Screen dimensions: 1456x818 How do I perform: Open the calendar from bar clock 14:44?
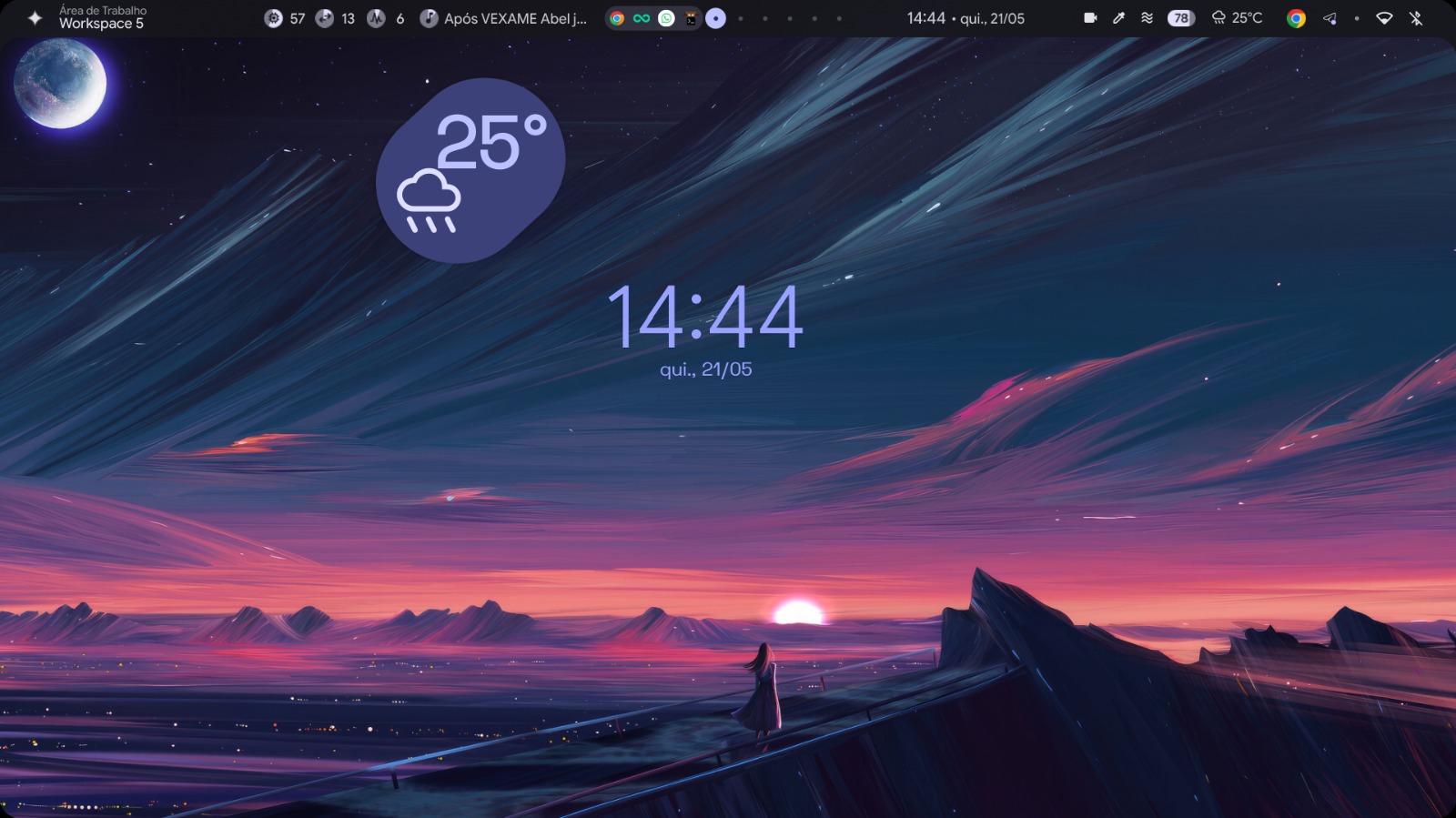pos(966,18)
